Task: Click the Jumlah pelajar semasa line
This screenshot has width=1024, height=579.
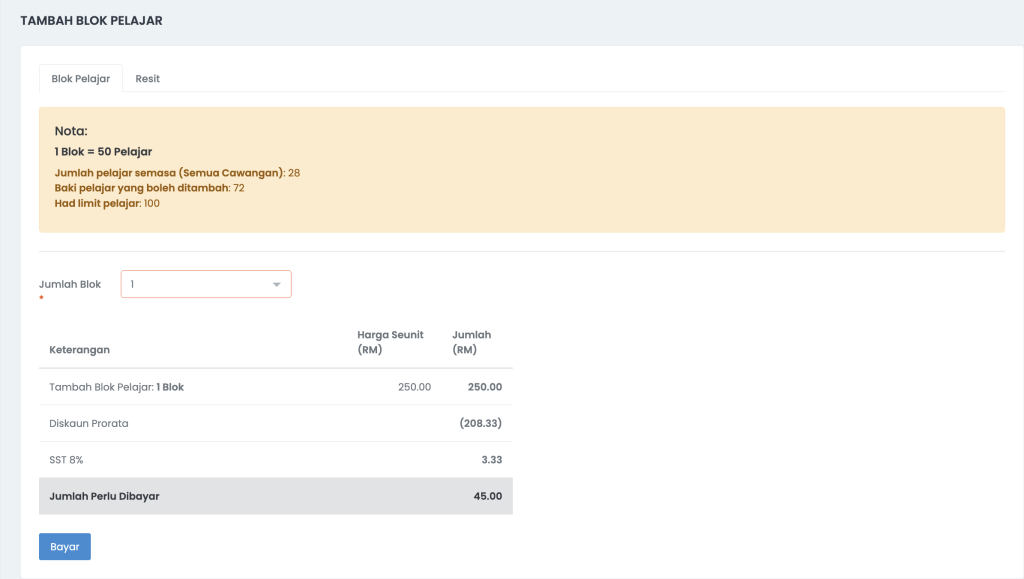Action: tap(177, 173)
